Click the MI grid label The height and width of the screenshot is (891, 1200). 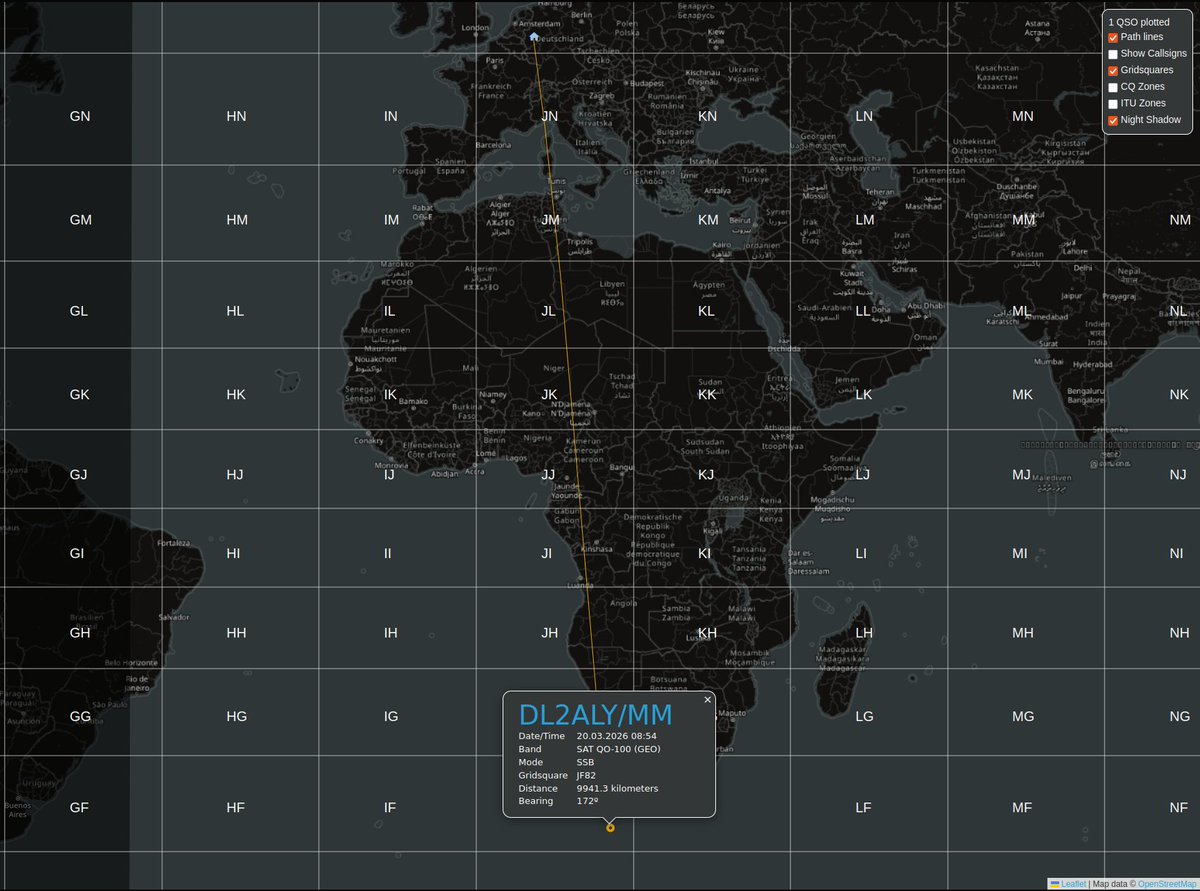click(1019, 553)
